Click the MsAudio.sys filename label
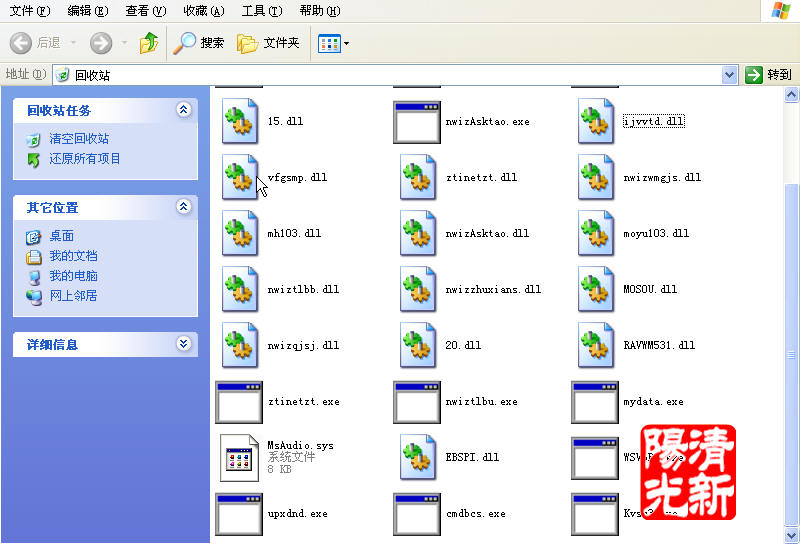800x544 pixels. pyautogui.click(x=301, y=446)
